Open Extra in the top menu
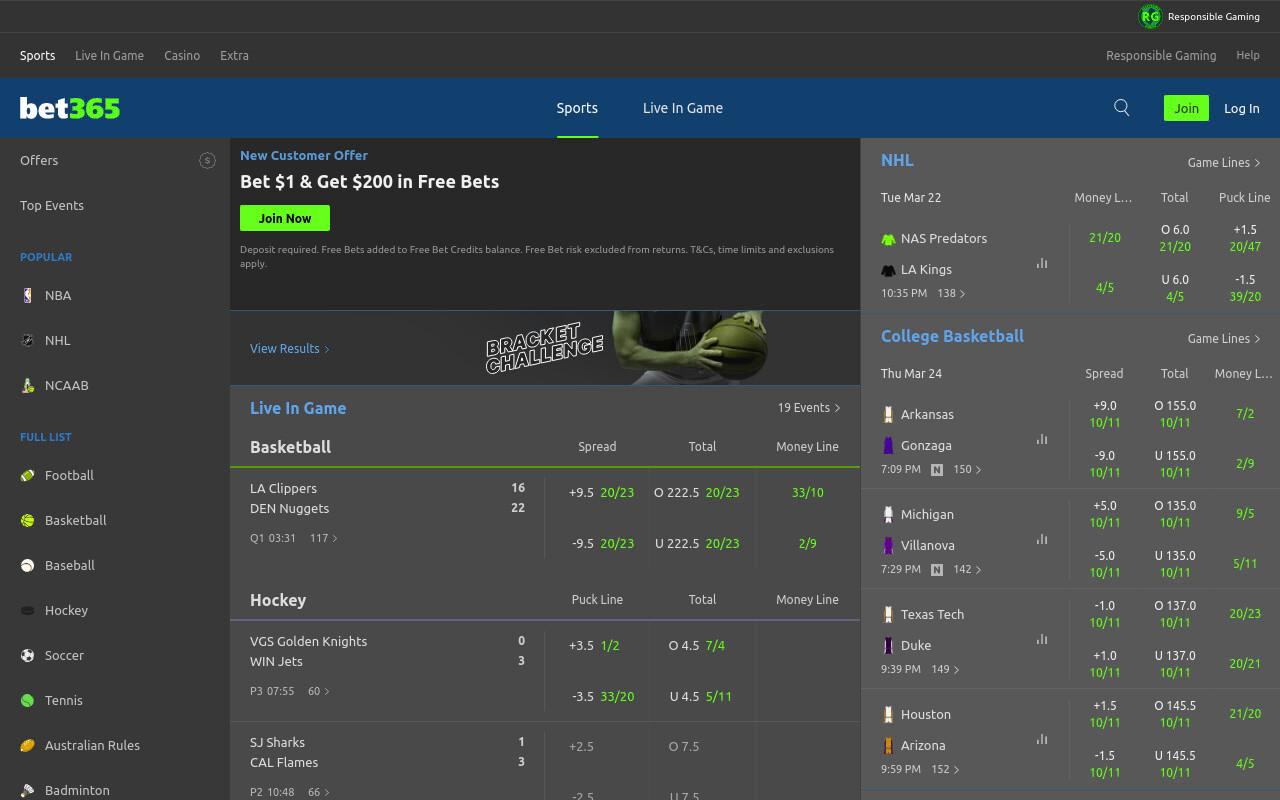 click(x=234, y=55)
